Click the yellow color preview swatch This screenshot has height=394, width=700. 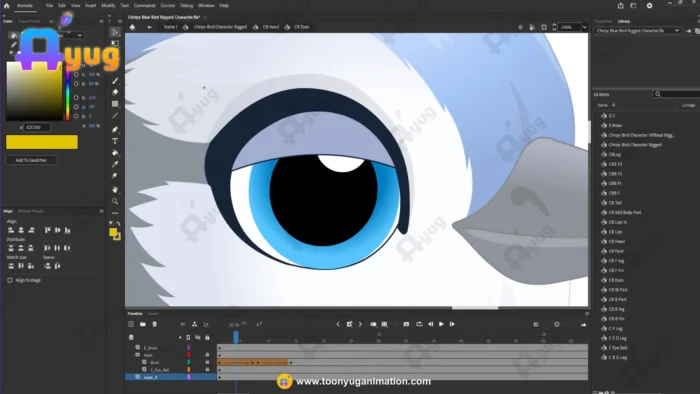pos(42,142)
